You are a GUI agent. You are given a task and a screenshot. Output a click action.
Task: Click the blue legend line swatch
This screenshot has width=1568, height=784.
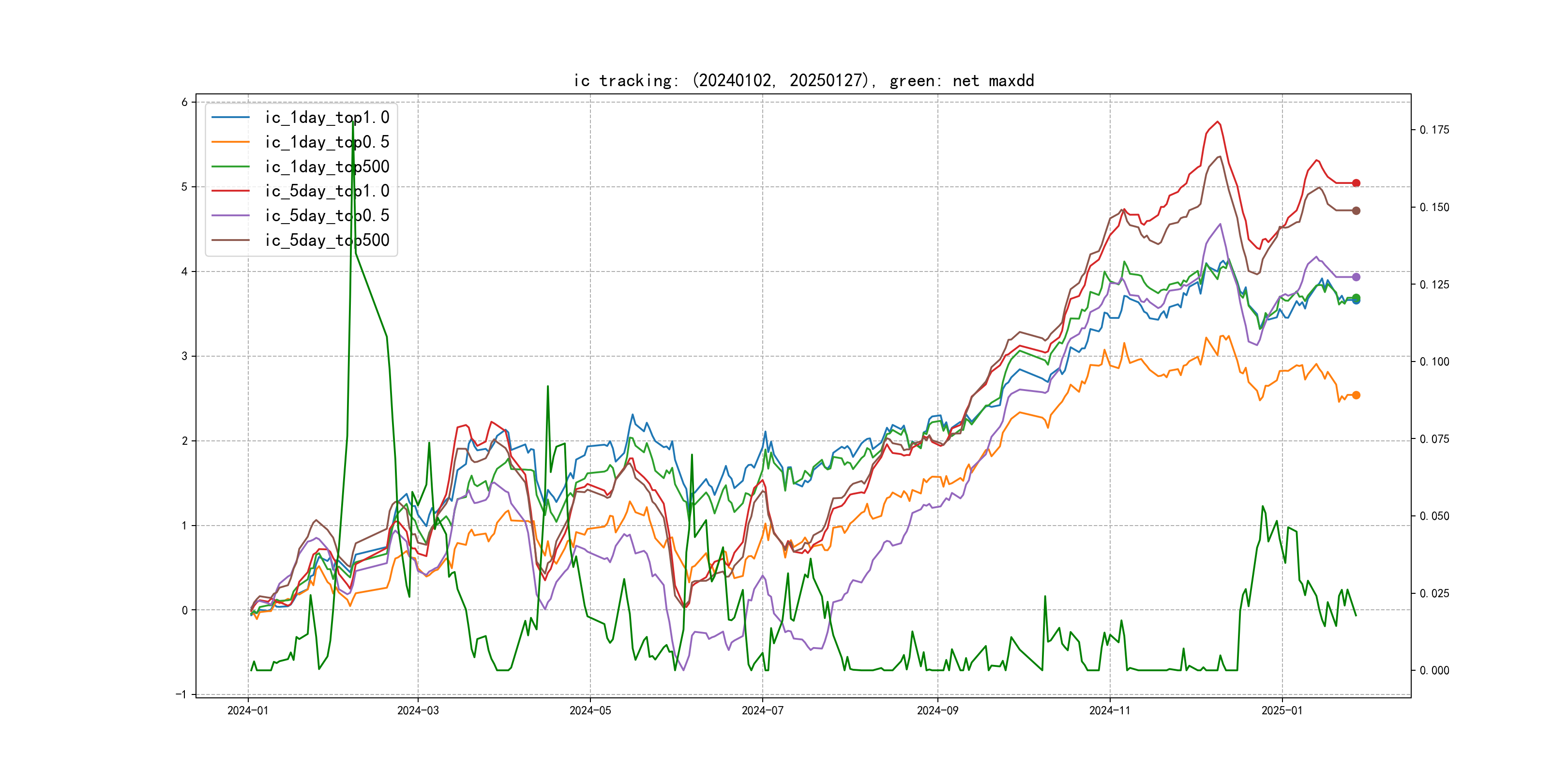[230, 118]
